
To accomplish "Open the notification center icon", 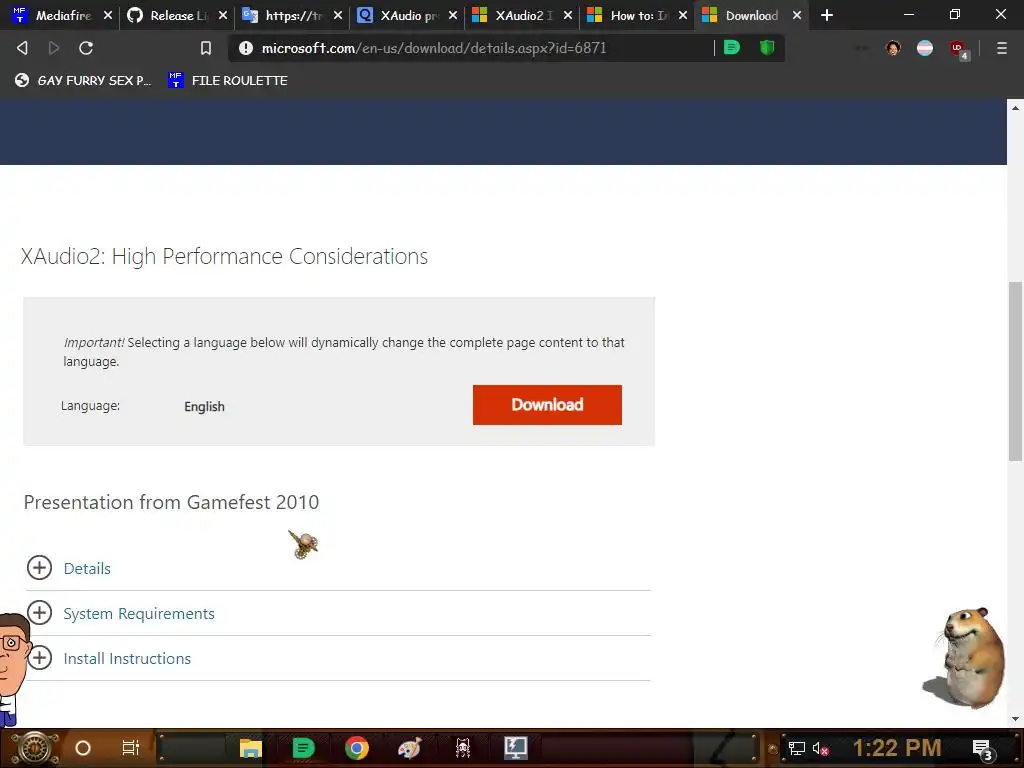I will [x=982, y=749].
